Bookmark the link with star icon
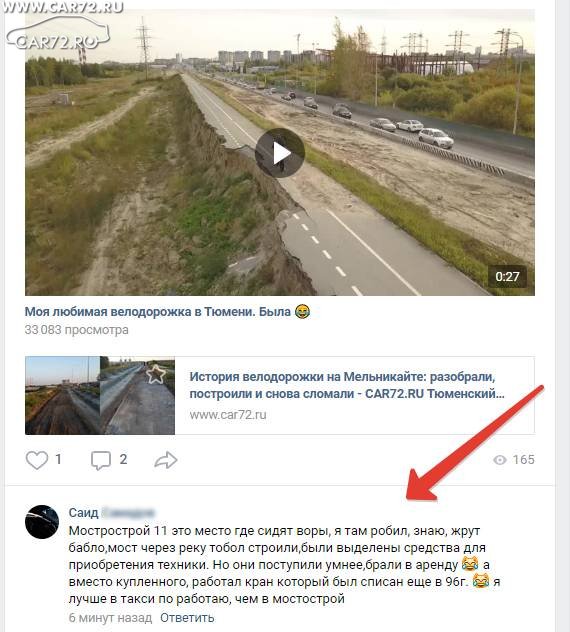The image size is (570, 632). [x=156, y=374]
